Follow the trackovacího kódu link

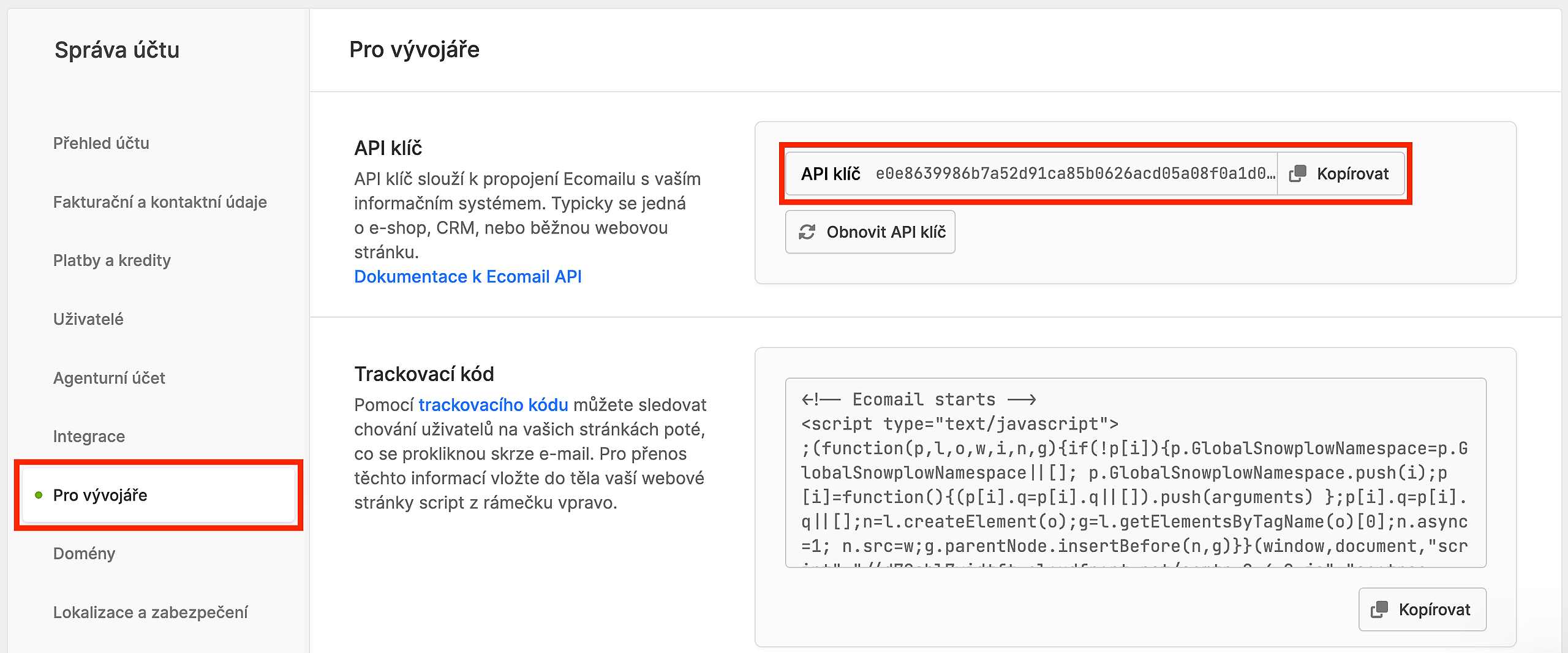(493, 405)
